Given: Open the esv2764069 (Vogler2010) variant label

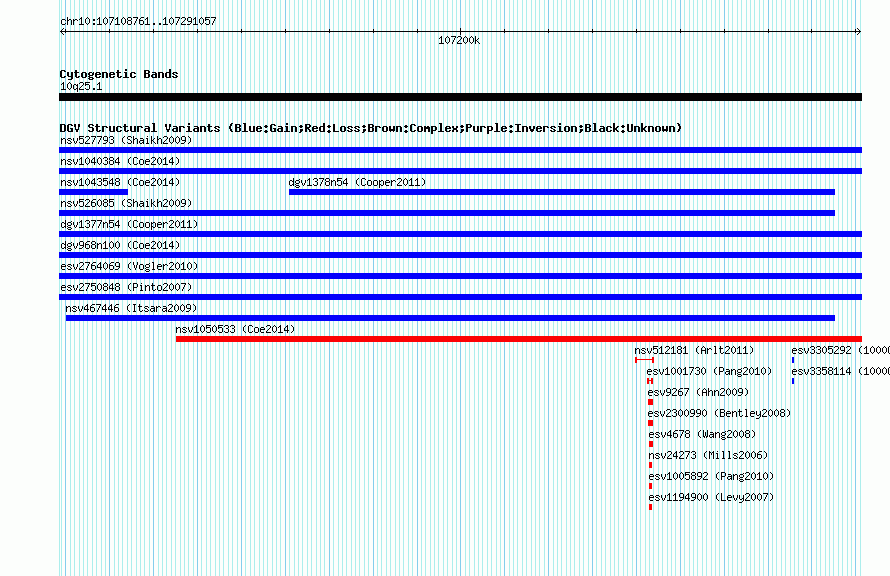Looking at the screenshot, I should (129, 266).
